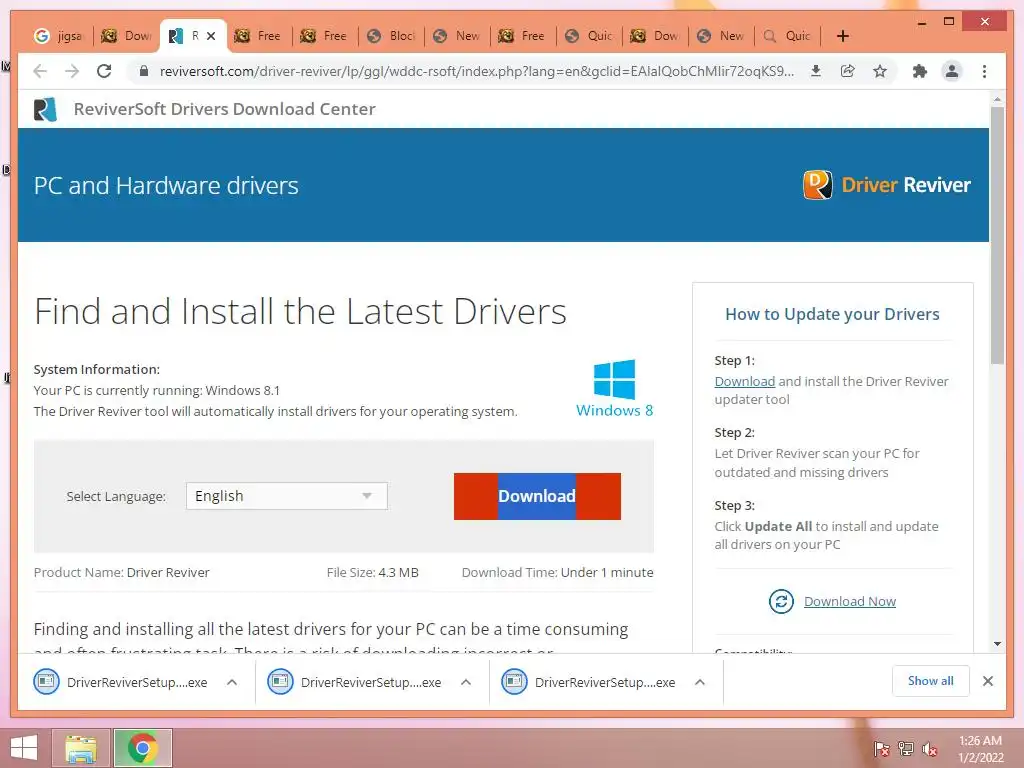Image resolution: width=1024 pixels, height=768 pixels.
Task: Switch to the first Free tab
Action: [x=259, y=36]
